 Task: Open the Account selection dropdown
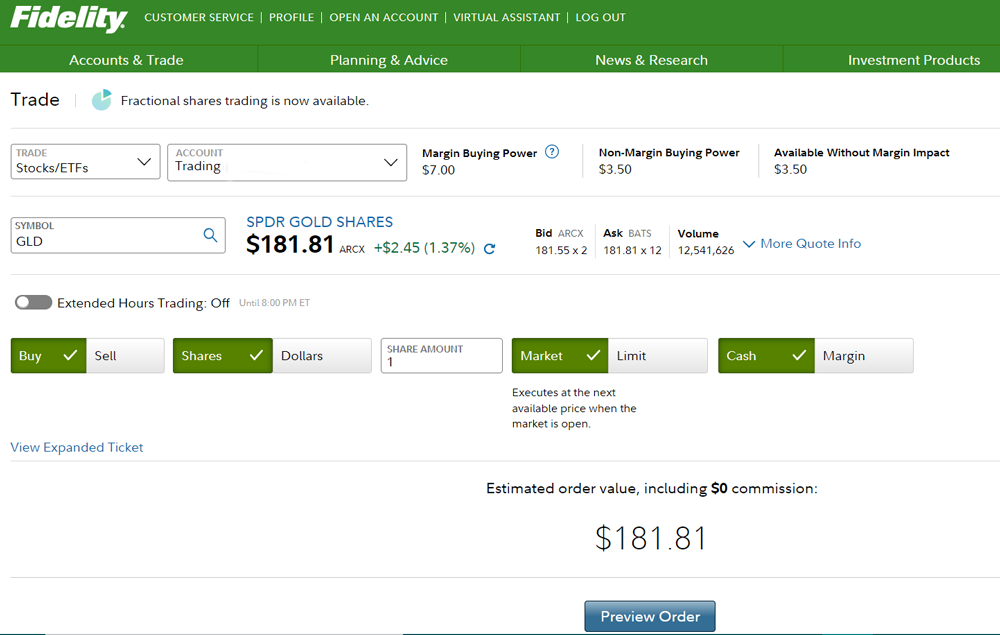click(287, 162)
